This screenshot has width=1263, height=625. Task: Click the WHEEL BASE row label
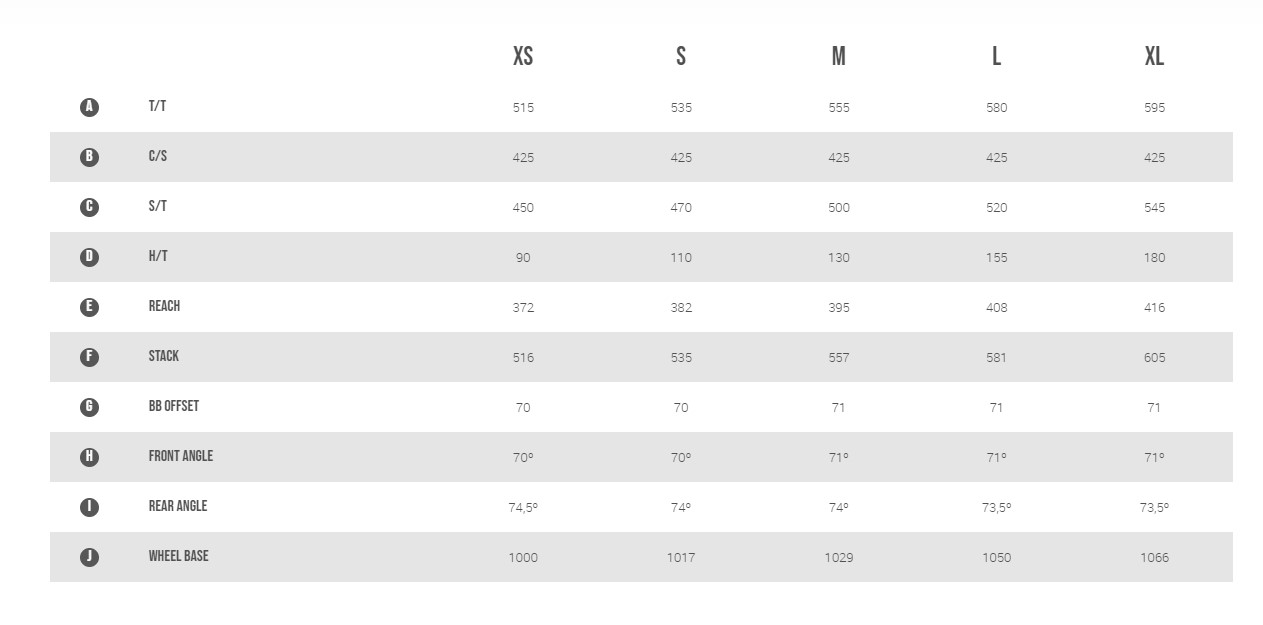point(179,556)
